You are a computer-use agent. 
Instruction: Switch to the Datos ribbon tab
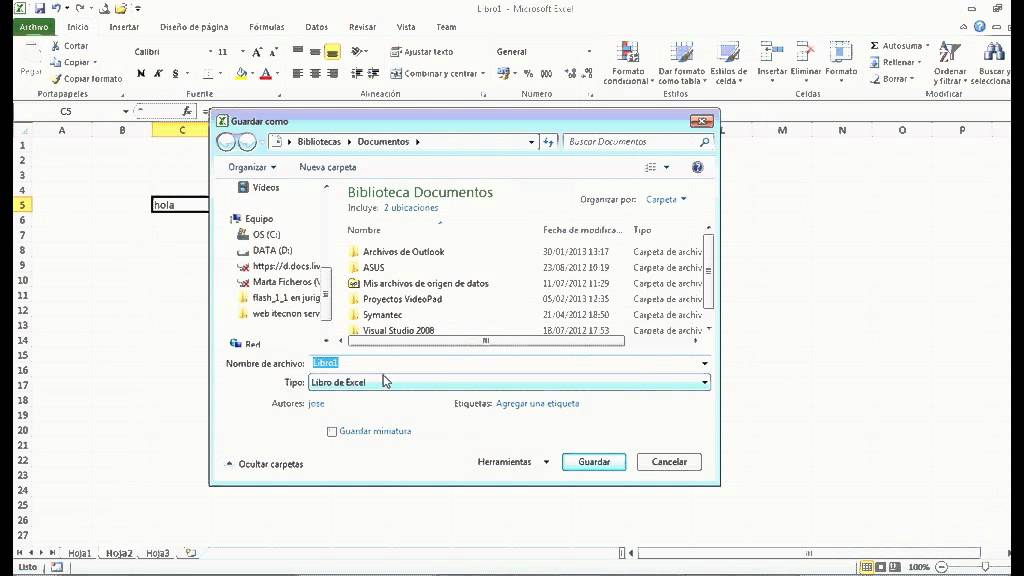pyautogui.click(x=316, y=27)
